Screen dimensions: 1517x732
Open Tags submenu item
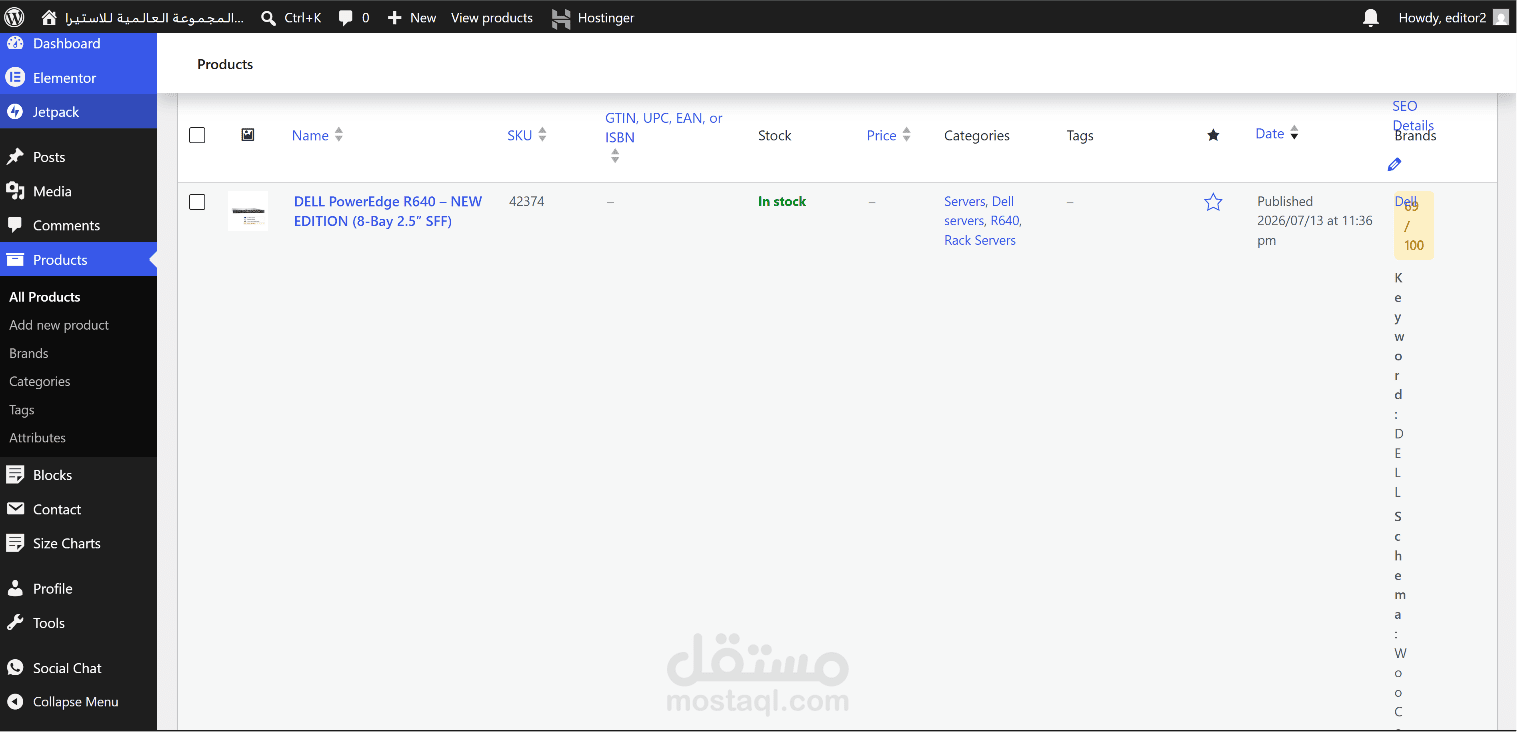[22, 409]
